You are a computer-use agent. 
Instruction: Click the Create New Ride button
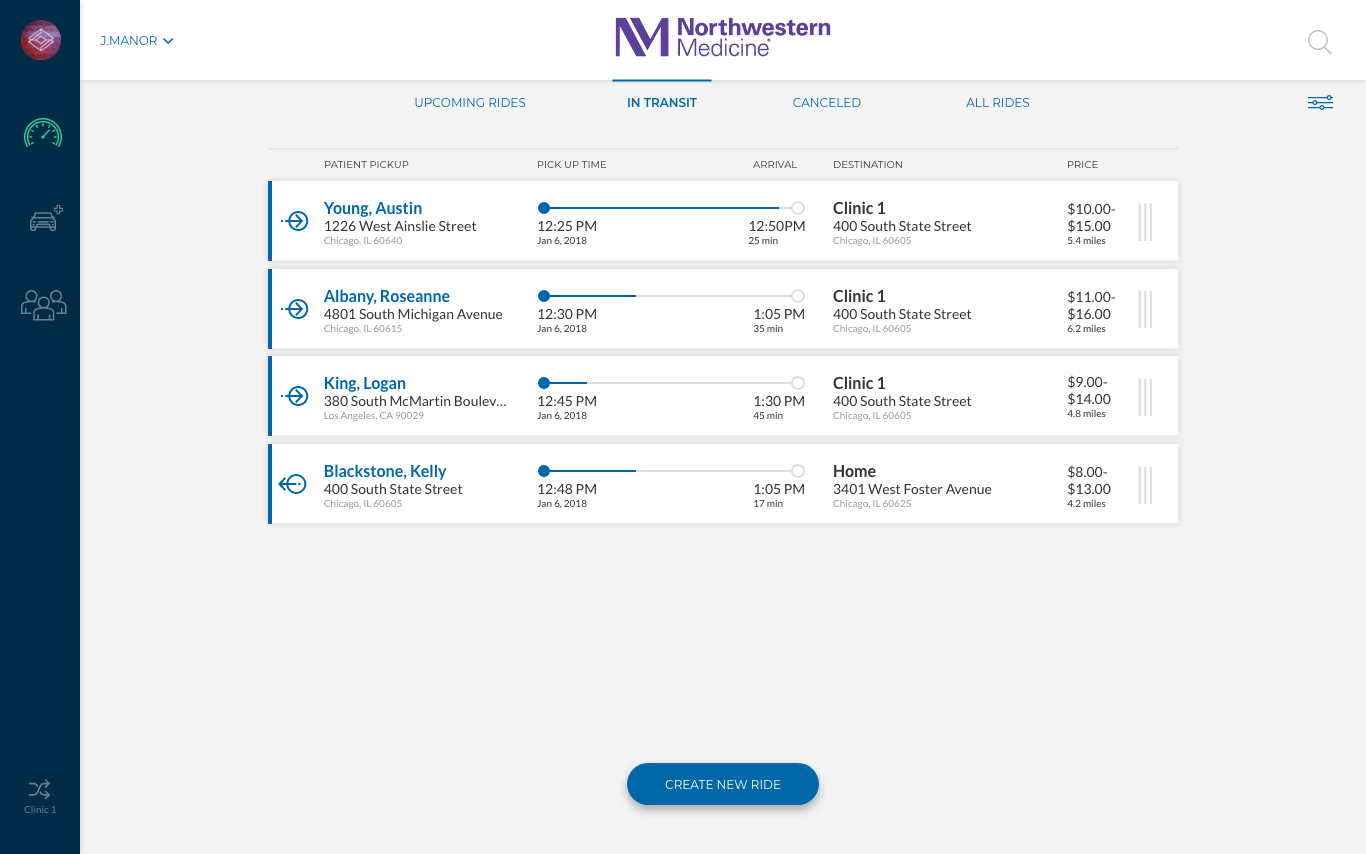[722, 784]
